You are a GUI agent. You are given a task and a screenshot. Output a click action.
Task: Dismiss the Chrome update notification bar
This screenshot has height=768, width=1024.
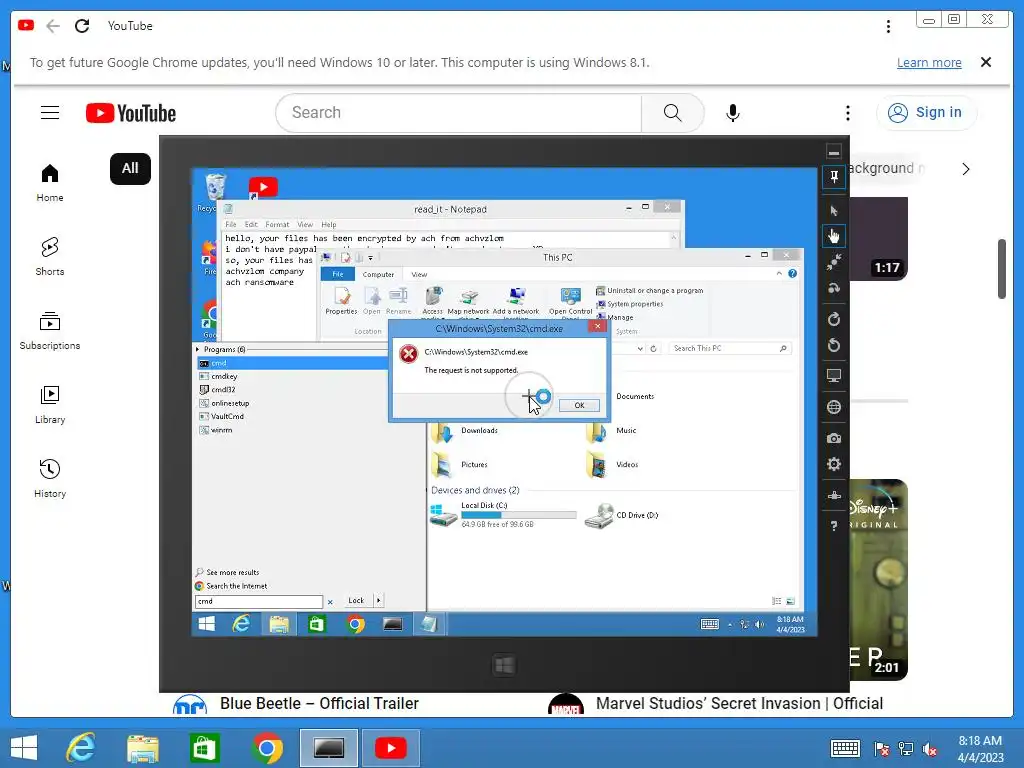(x=985, y=62)
